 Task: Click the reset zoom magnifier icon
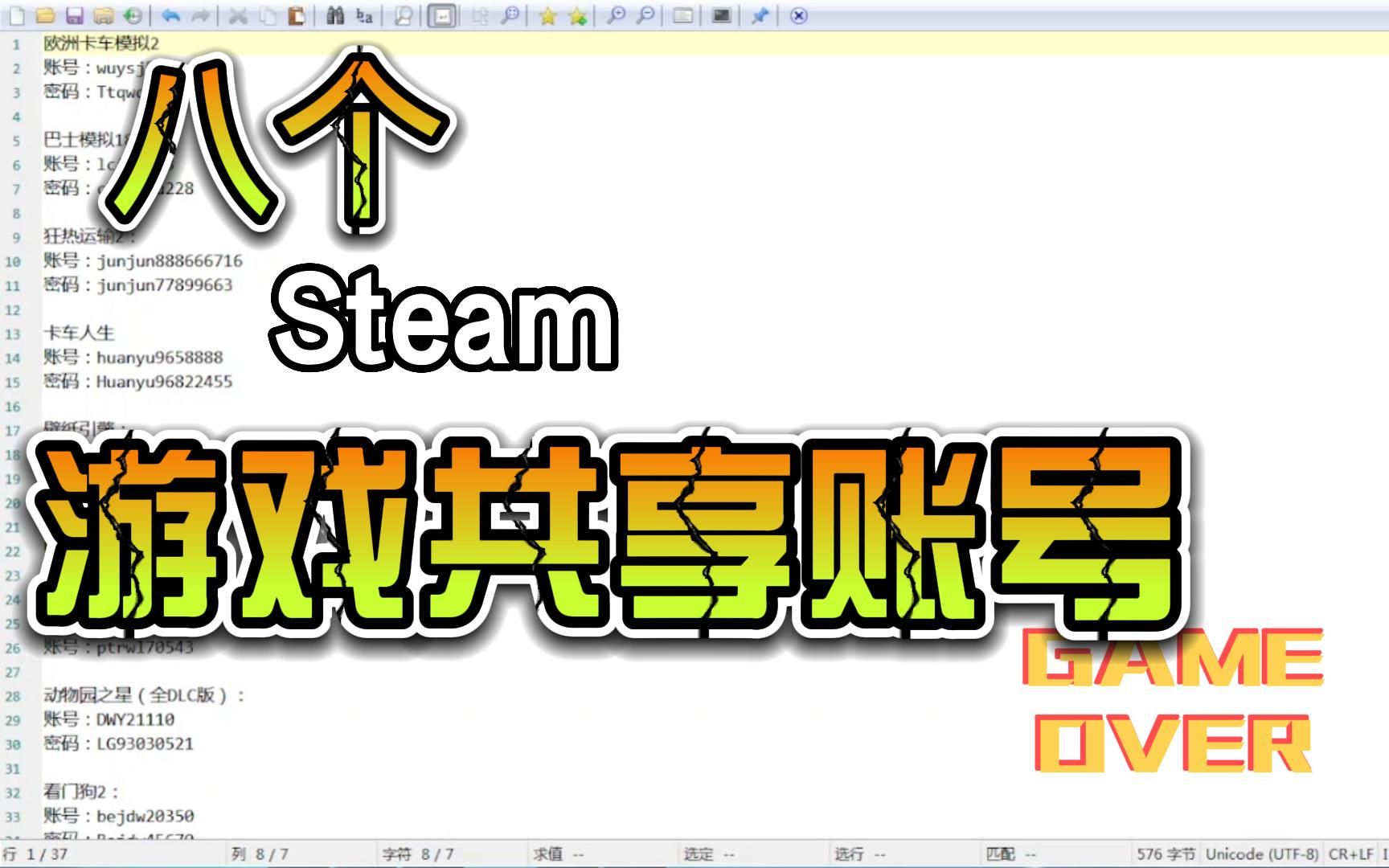(510, 15)
